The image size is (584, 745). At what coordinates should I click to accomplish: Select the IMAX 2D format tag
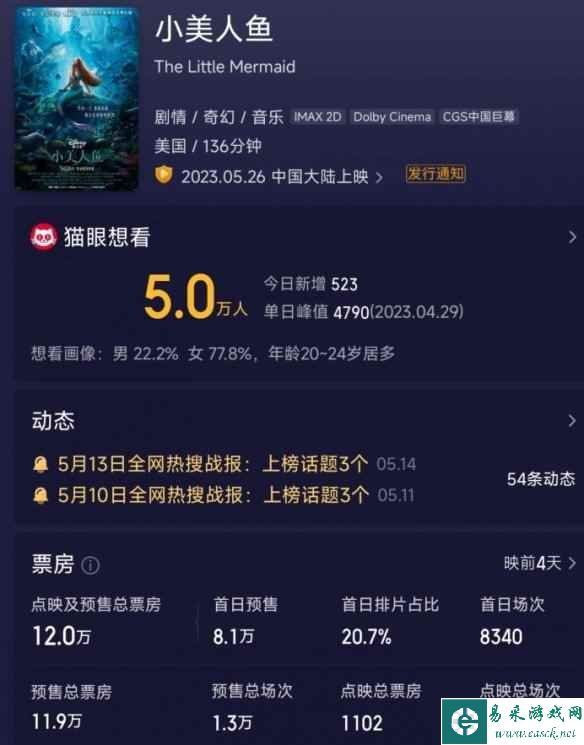tap(317, 117)
